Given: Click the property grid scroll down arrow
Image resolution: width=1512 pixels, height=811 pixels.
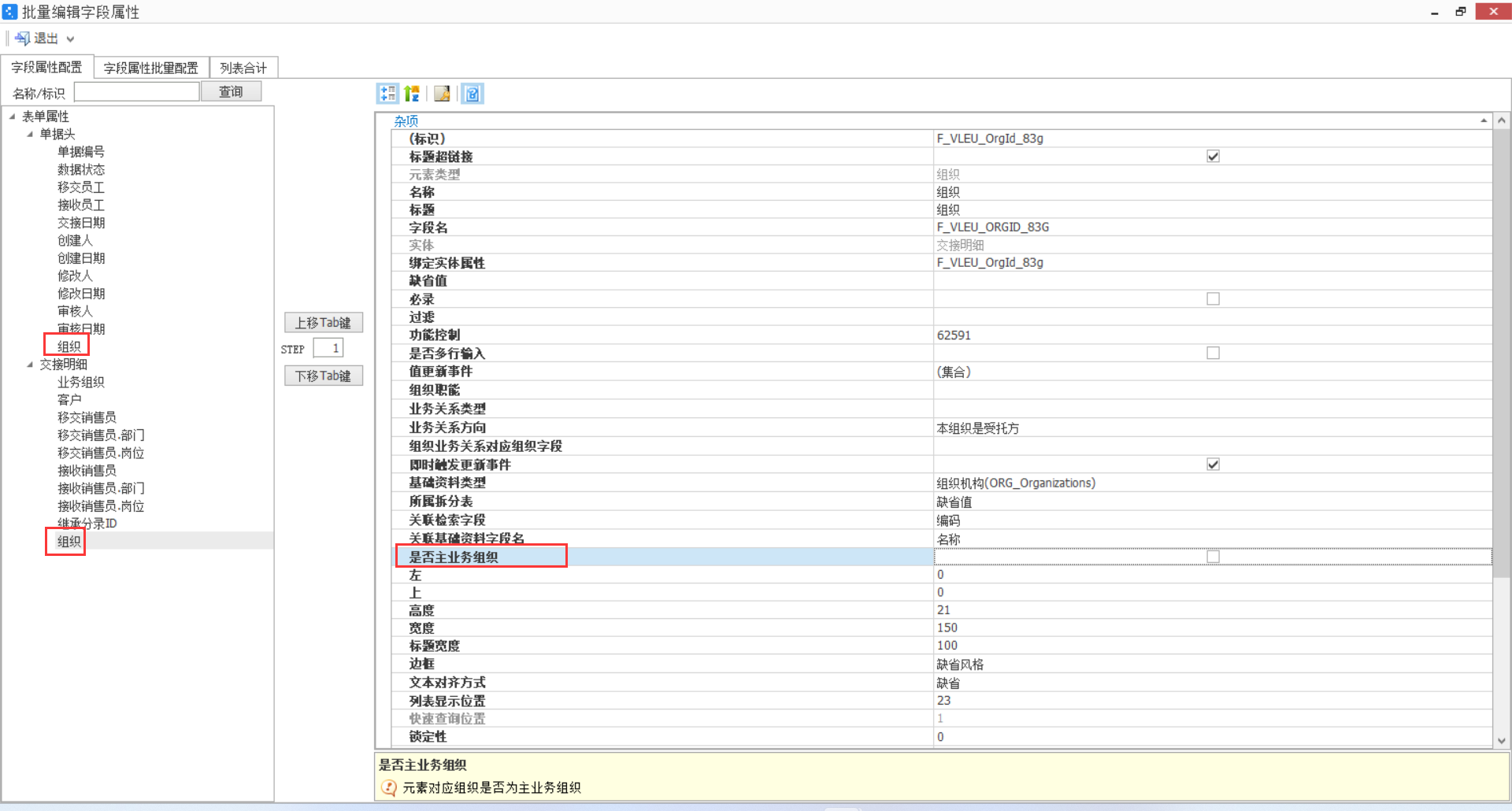Looking at the screenshot, I should pos(1502,740).
